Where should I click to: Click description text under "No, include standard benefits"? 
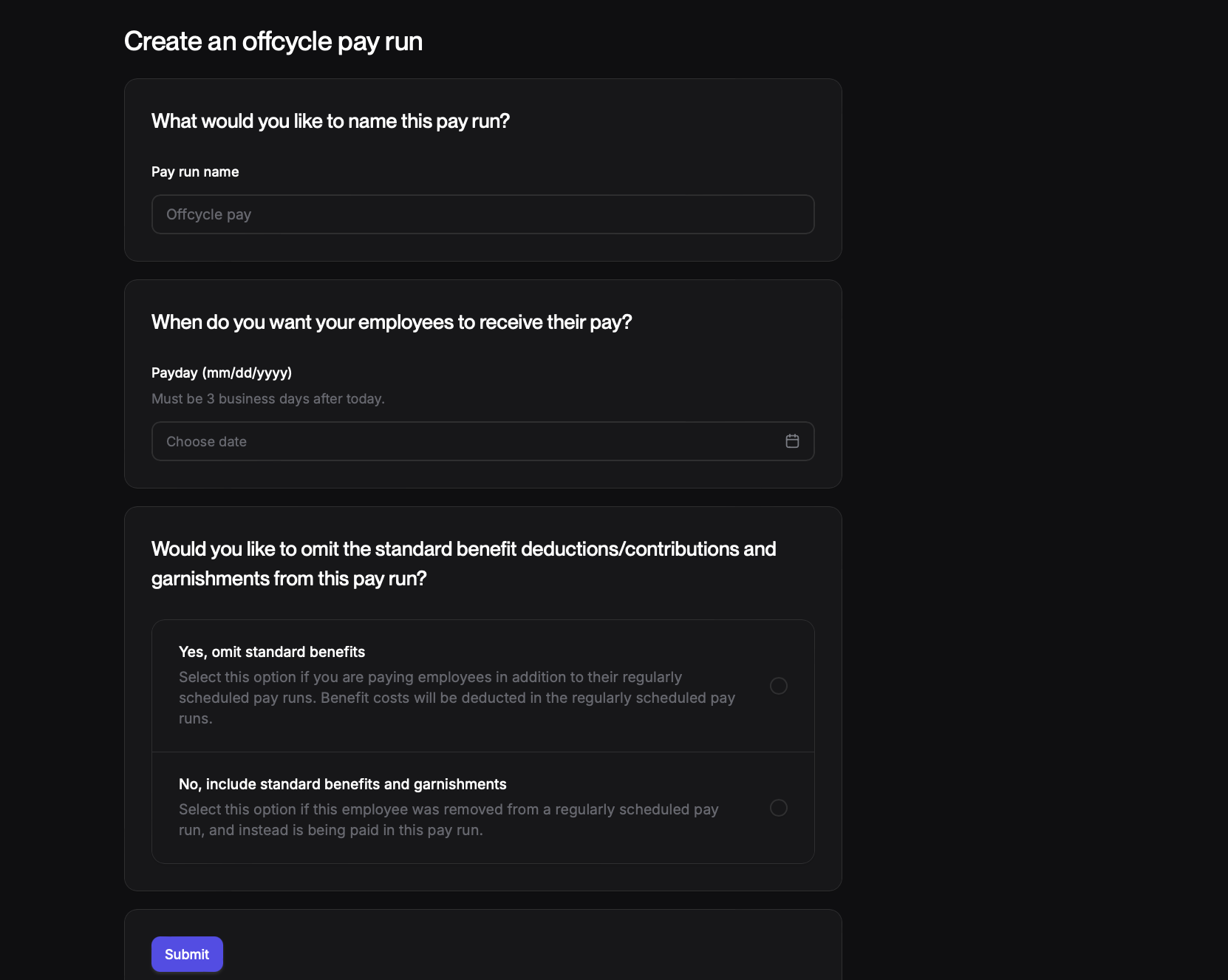coord(448,820)
